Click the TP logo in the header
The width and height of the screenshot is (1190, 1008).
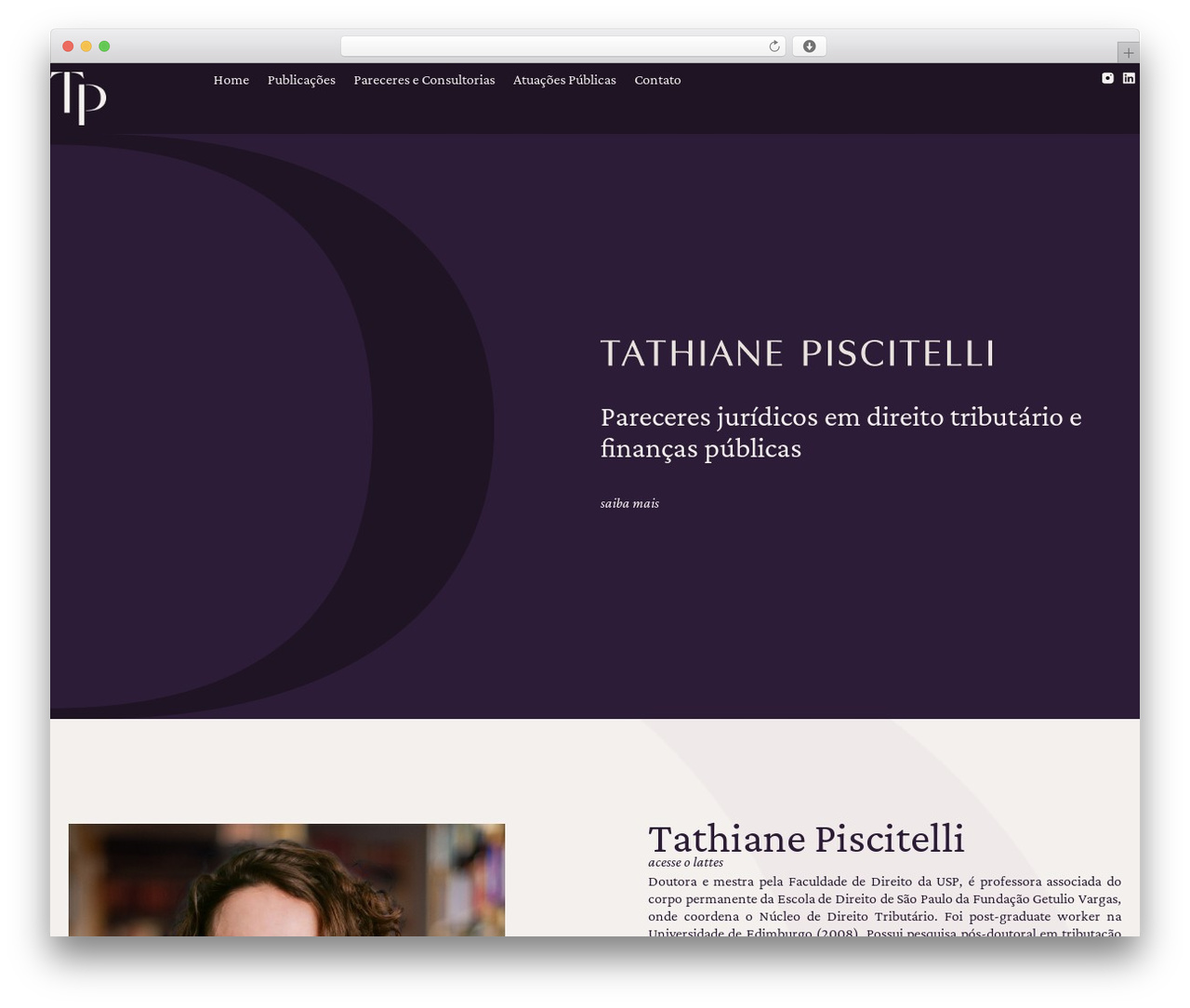79,98
